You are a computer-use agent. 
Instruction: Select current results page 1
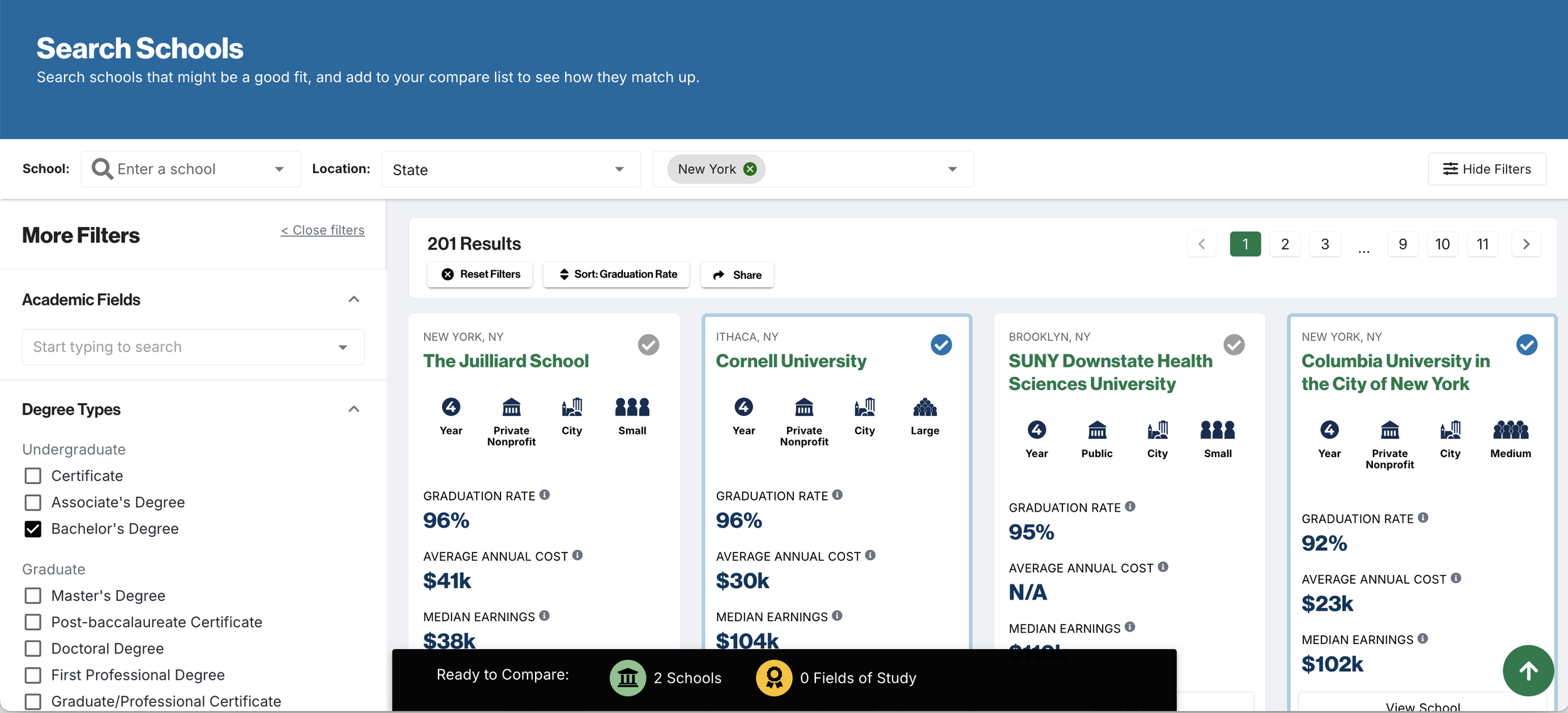coord(1245,244)
